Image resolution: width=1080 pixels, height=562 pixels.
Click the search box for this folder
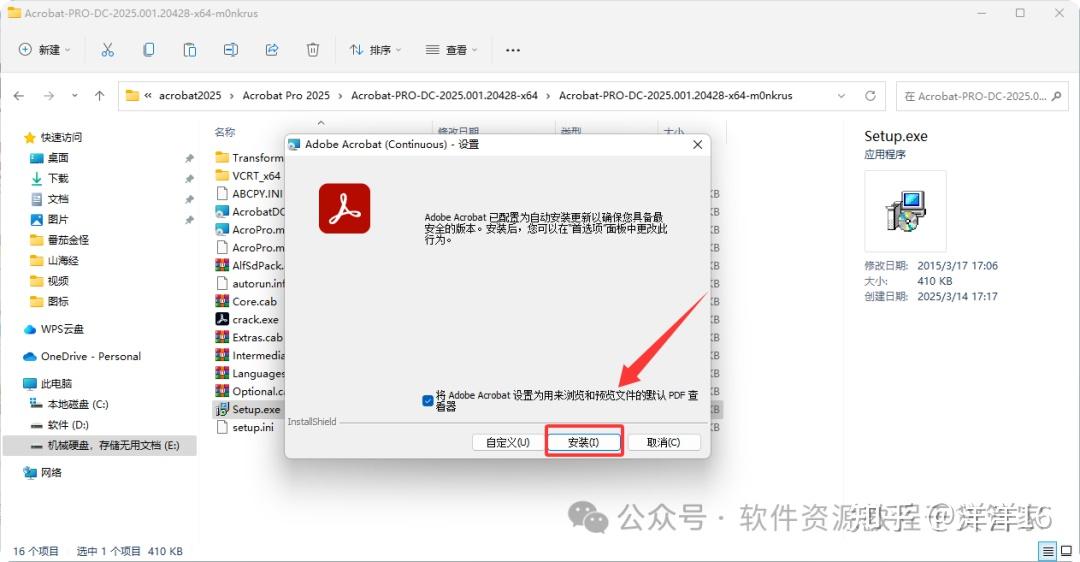click(x=982, y=96)
